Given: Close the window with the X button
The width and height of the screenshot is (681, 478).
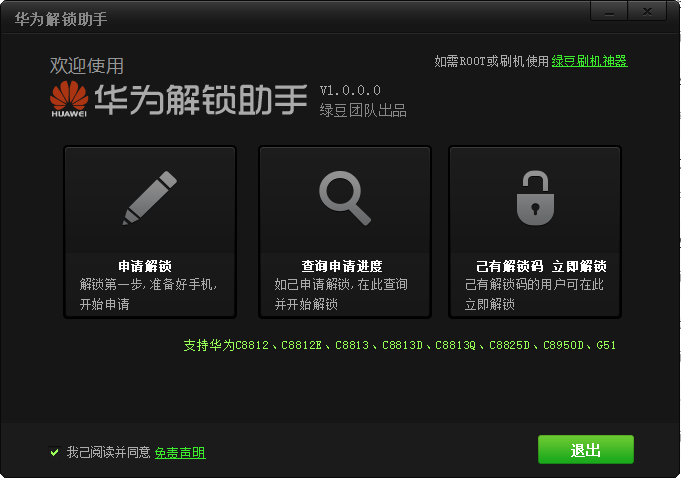Looking at the screenshot, I should point(647,12).
